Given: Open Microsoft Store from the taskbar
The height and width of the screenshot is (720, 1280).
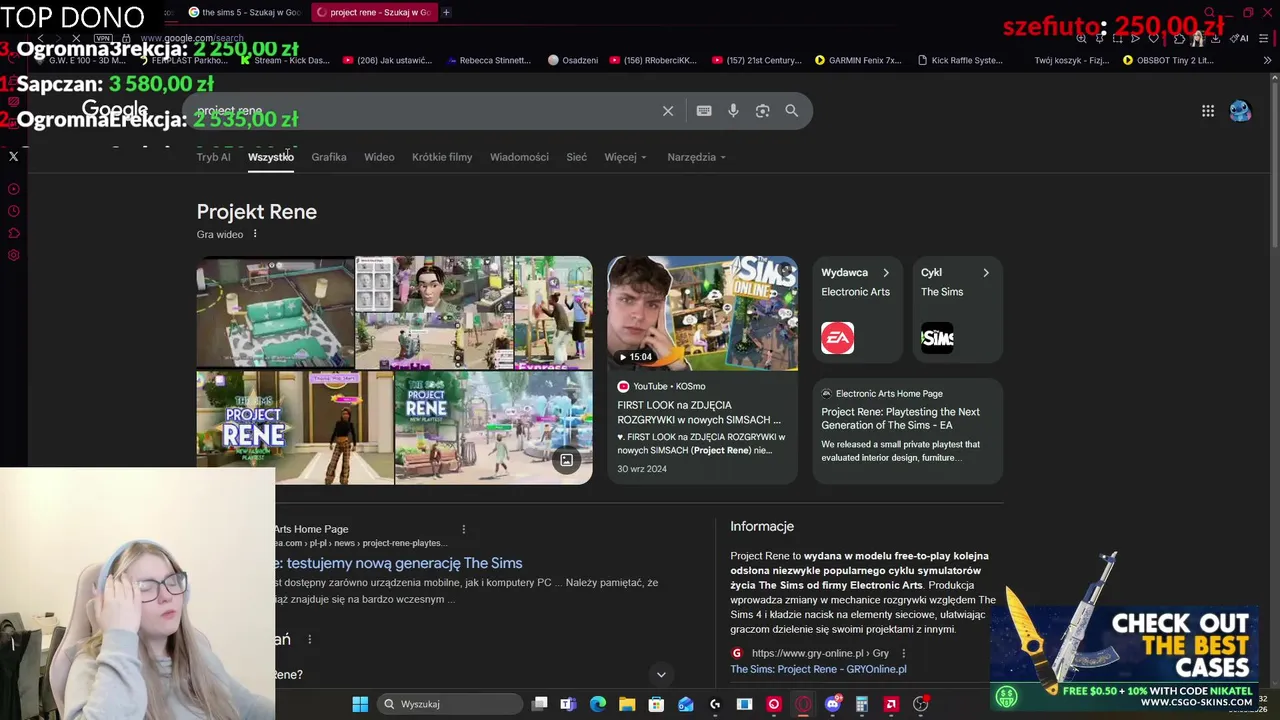Looking at the screenshot, I should (x=656, y=704).
